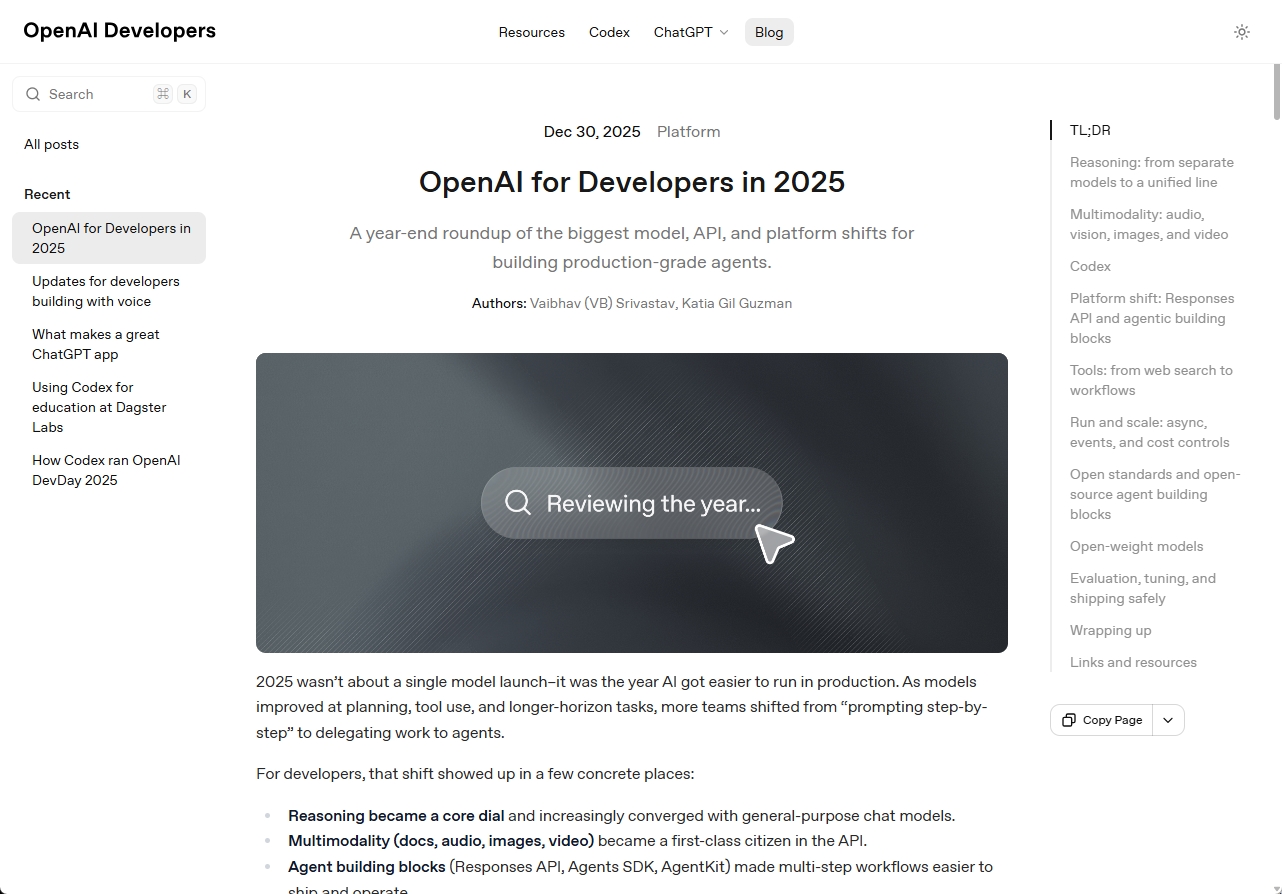
Task: Expand the Copy Page dropdown arrow
Action: coord(1168,720)
